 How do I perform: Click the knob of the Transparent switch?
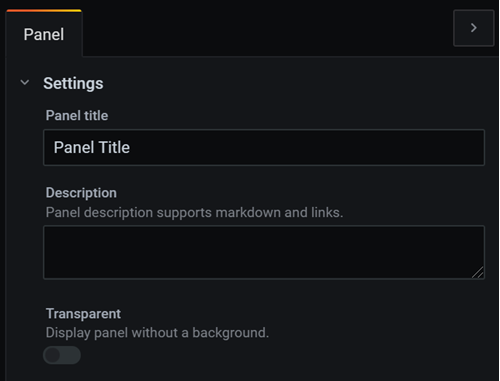click(x=53, y=355)
